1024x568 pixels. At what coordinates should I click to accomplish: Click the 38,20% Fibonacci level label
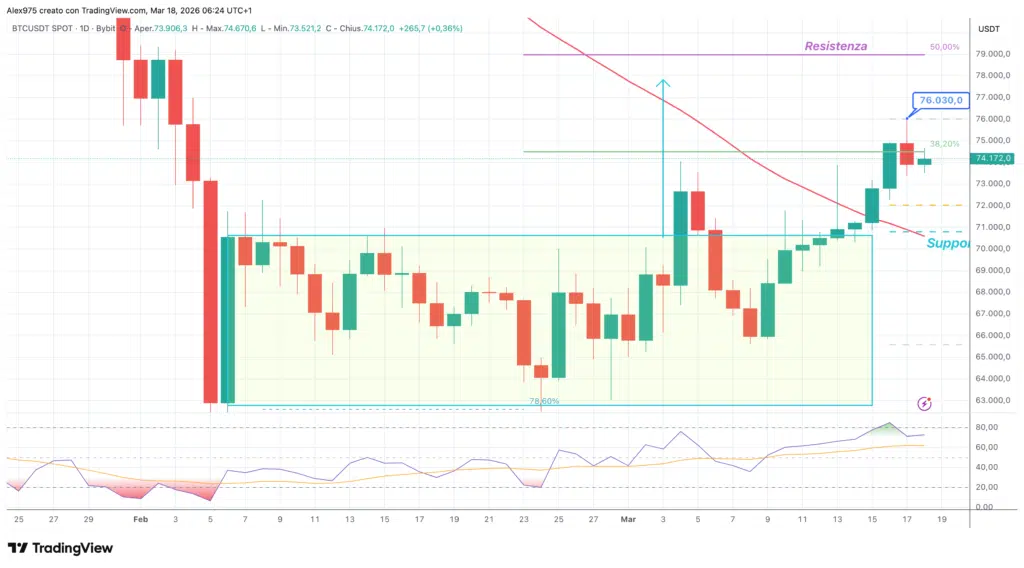[944, 144]
